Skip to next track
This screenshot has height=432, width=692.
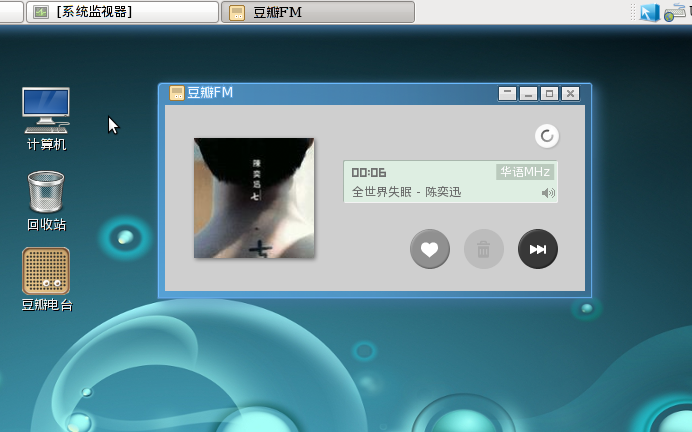[x=538, y=249]
